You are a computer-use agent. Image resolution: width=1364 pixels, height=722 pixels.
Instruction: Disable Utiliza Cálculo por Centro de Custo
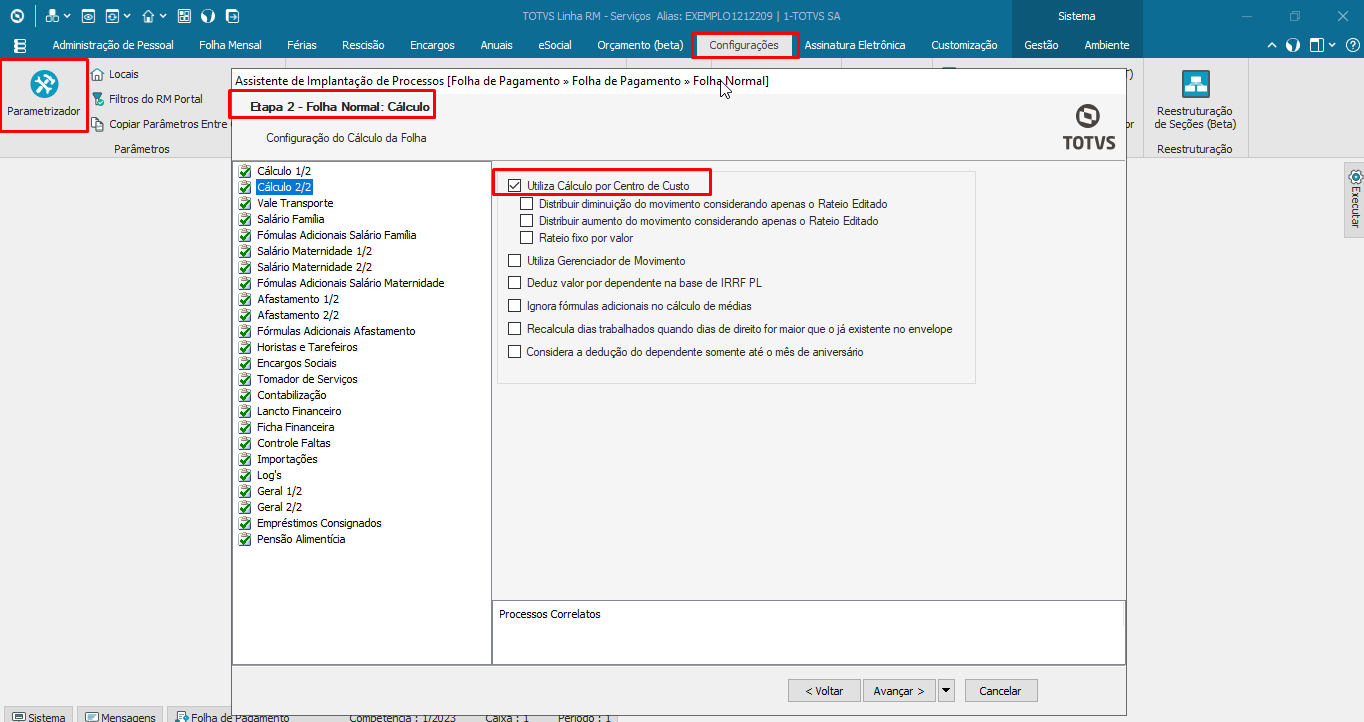coord(515,186)
